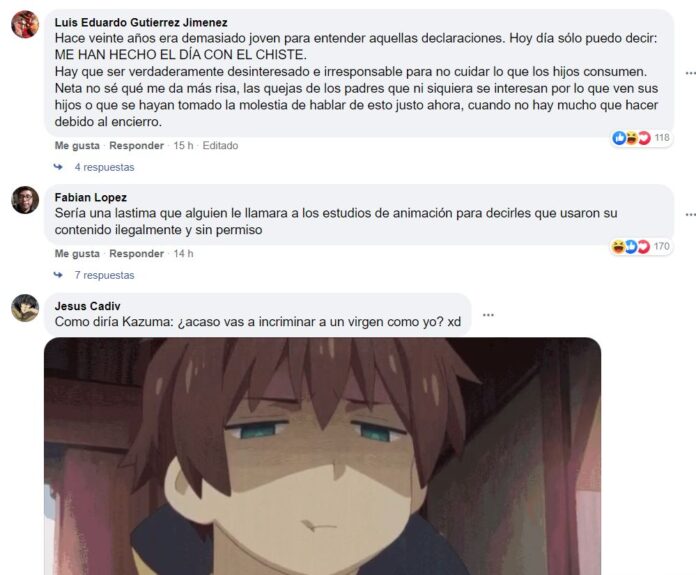Open Luis Eduardo Gutierrez Jimenez's profile picture

tap(25, 24)
